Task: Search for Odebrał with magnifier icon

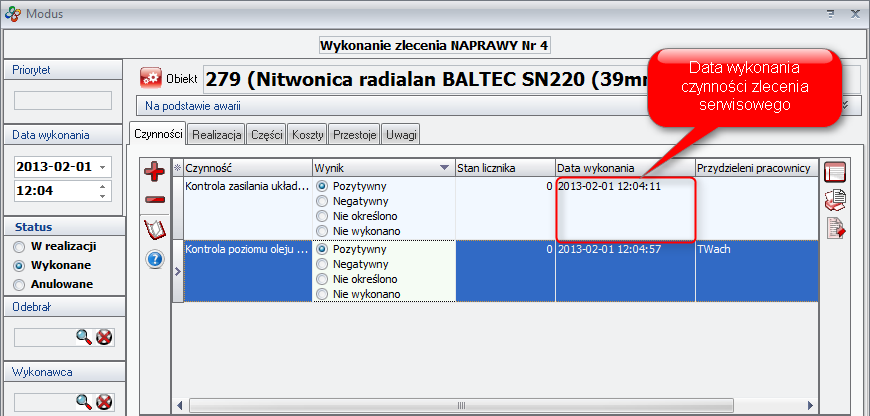Action: pos(84,337)
